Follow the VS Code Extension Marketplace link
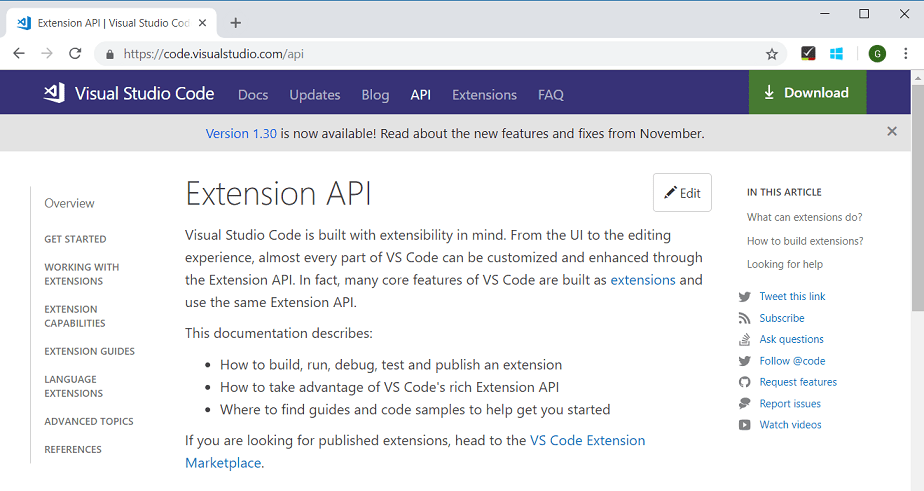The width and height of the screenshot is (924, 491). (x=587, y=440)
